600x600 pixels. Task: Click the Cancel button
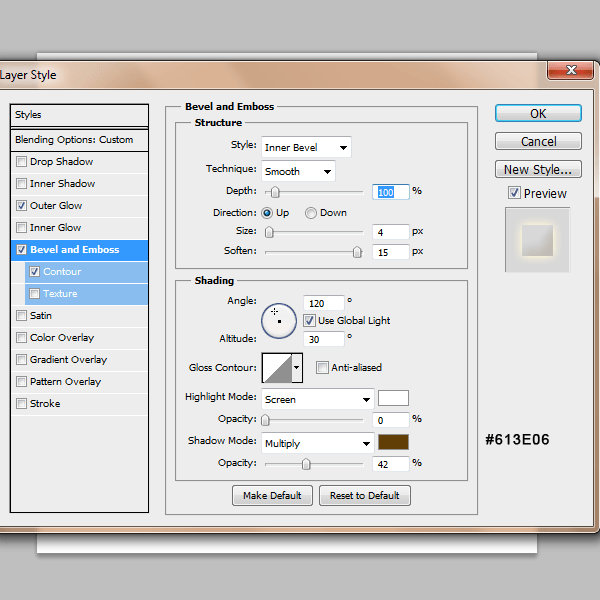538,141
